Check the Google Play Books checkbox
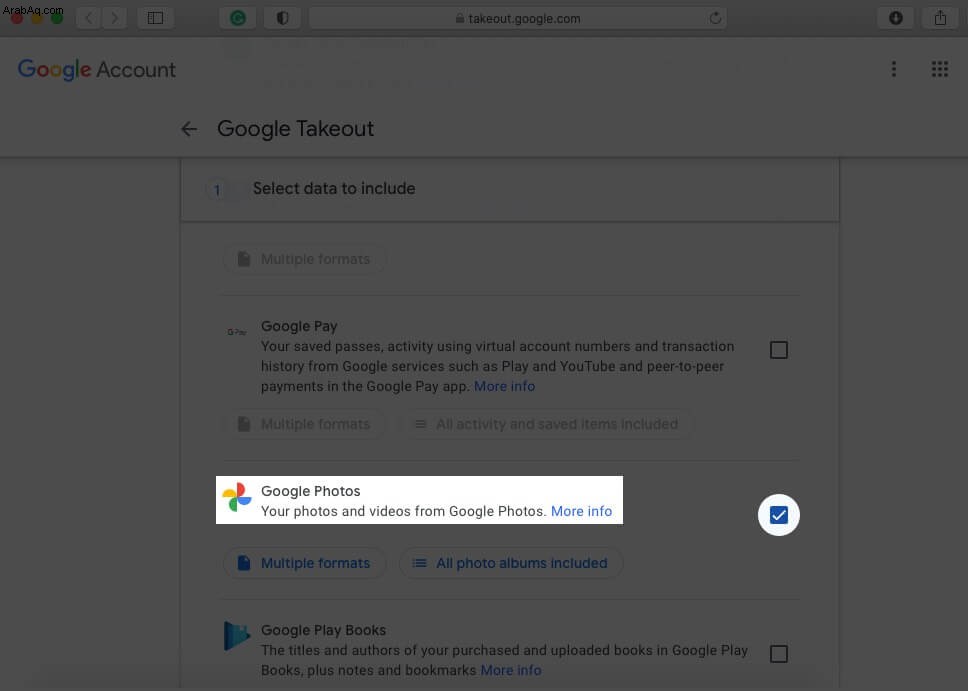968x691 pixels. 778,653
